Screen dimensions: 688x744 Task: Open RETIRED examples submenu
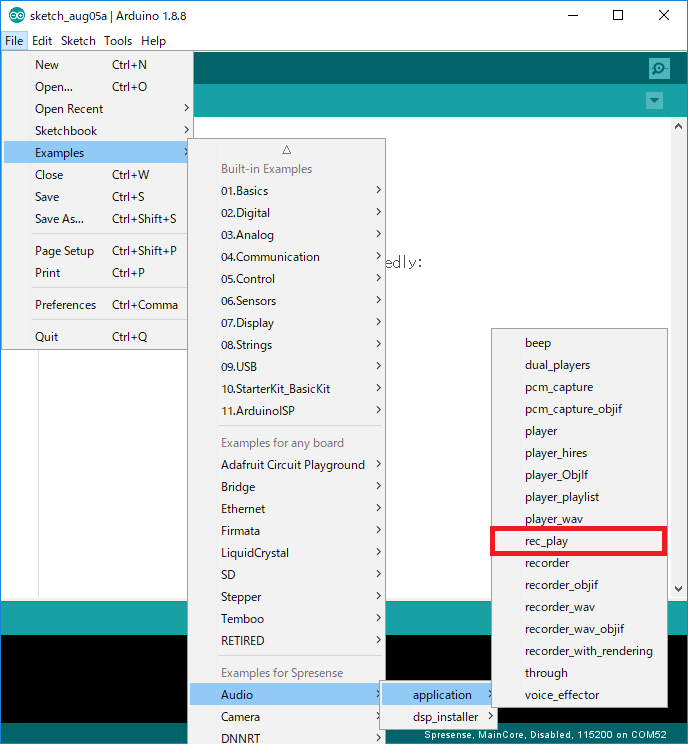tap(287, 641)
